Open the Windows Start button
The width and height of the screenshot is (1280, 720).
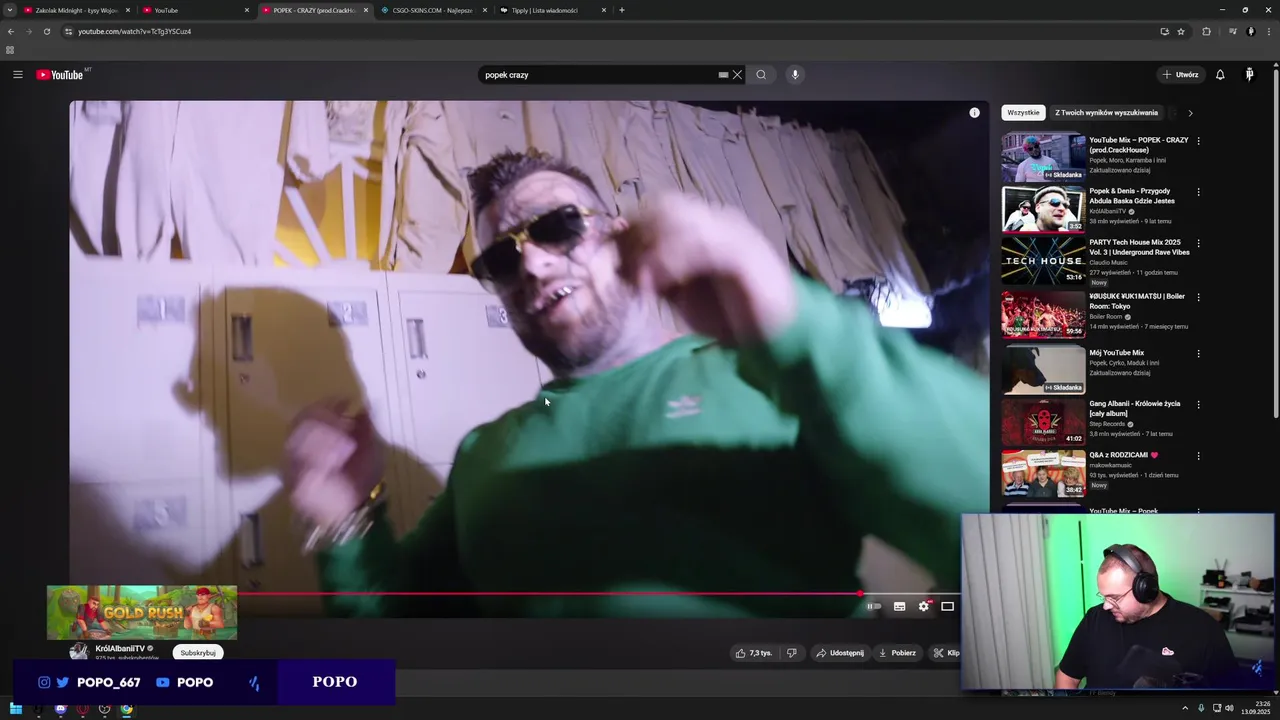pos(15,709)
